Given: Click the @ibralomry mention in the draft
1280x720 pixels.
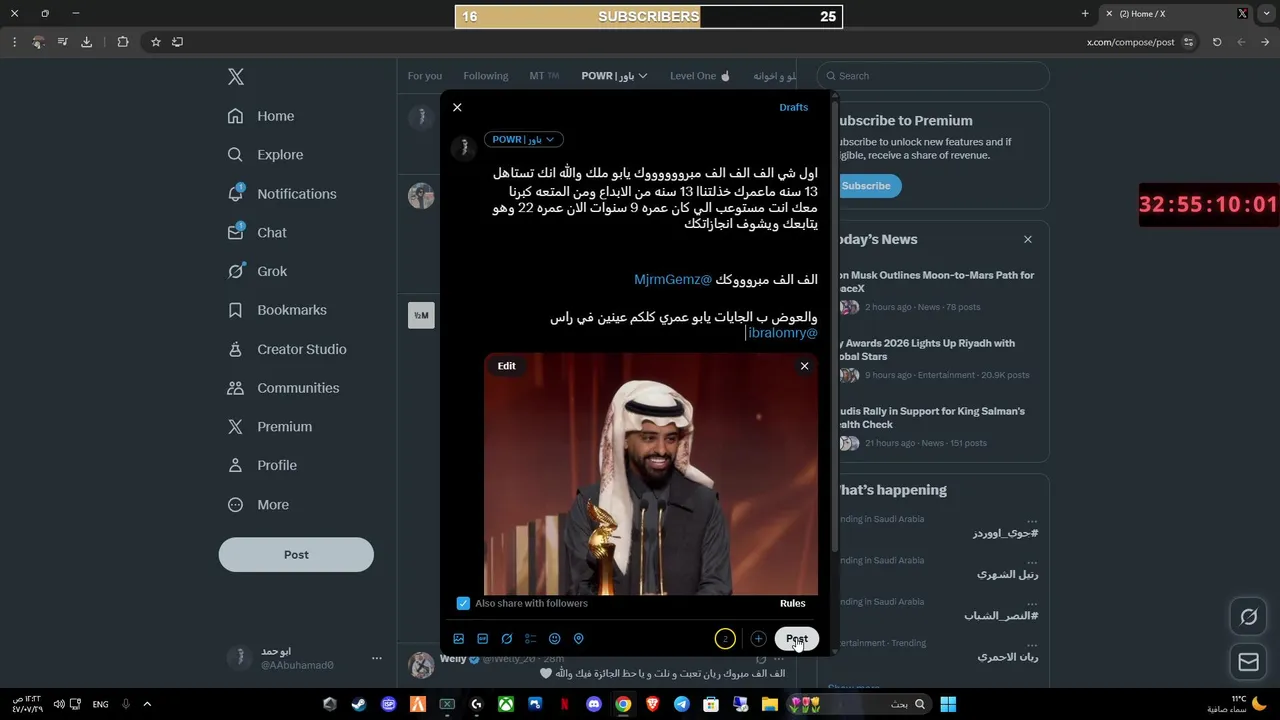Looking at the screenshot, I should coord(783,333).
